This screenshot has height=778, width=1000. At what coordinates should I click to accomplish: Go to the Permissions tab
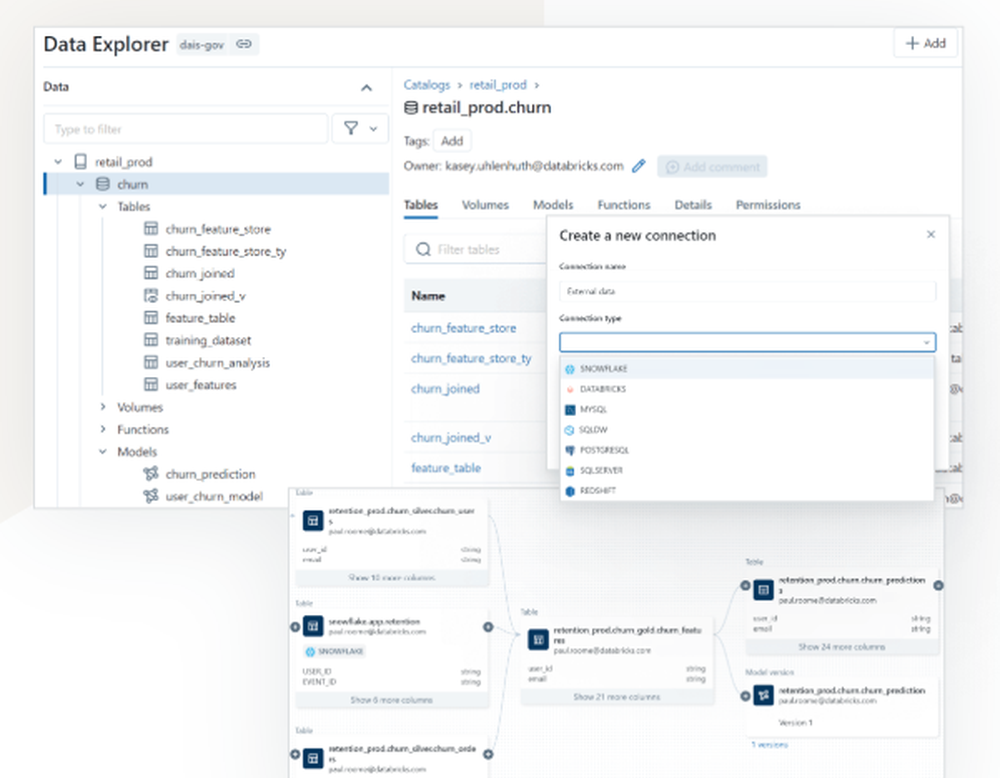(768, 205)
